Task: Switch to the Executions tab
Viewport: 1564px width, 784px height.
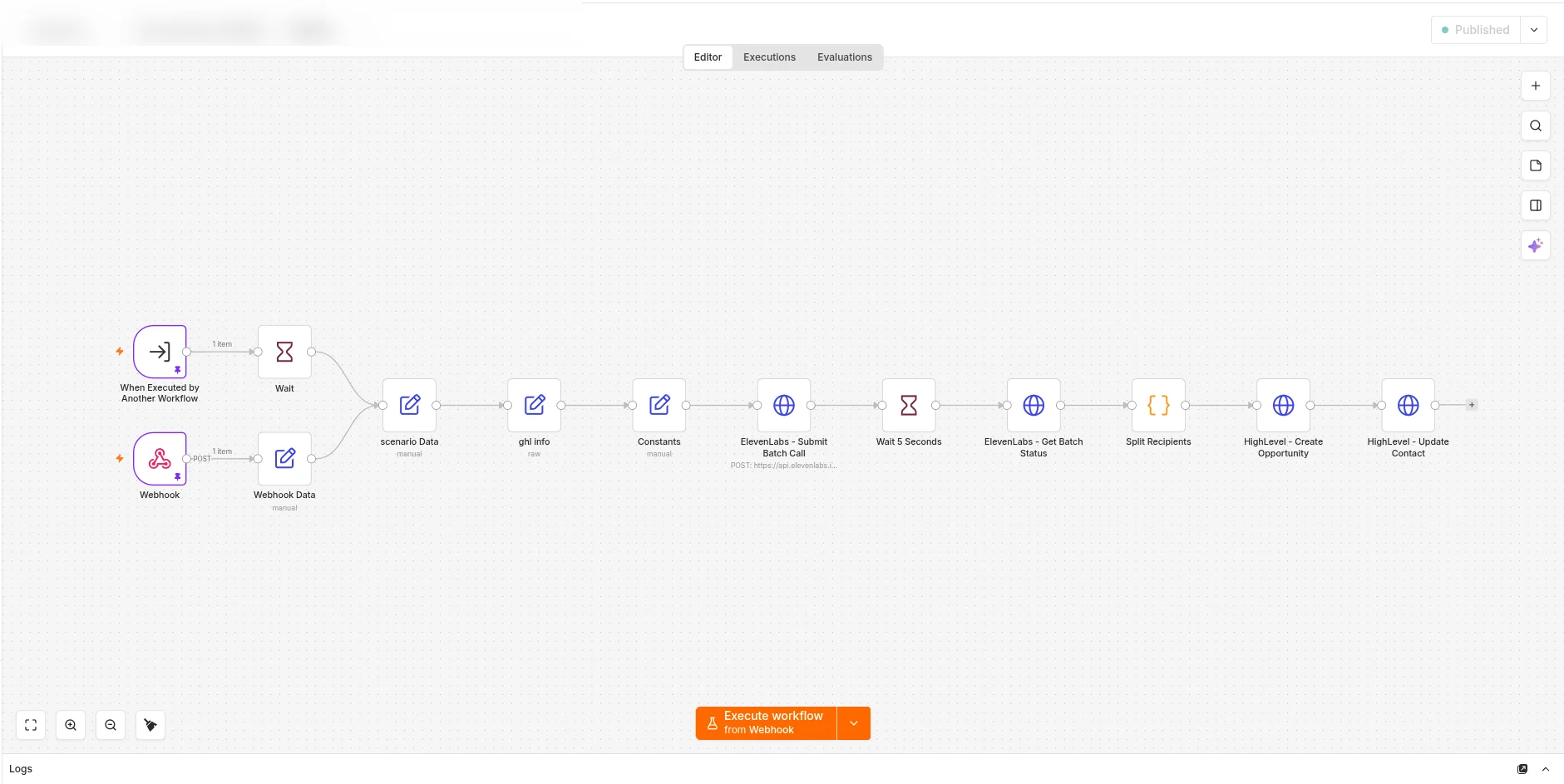Action: click(x=769, y=57)
